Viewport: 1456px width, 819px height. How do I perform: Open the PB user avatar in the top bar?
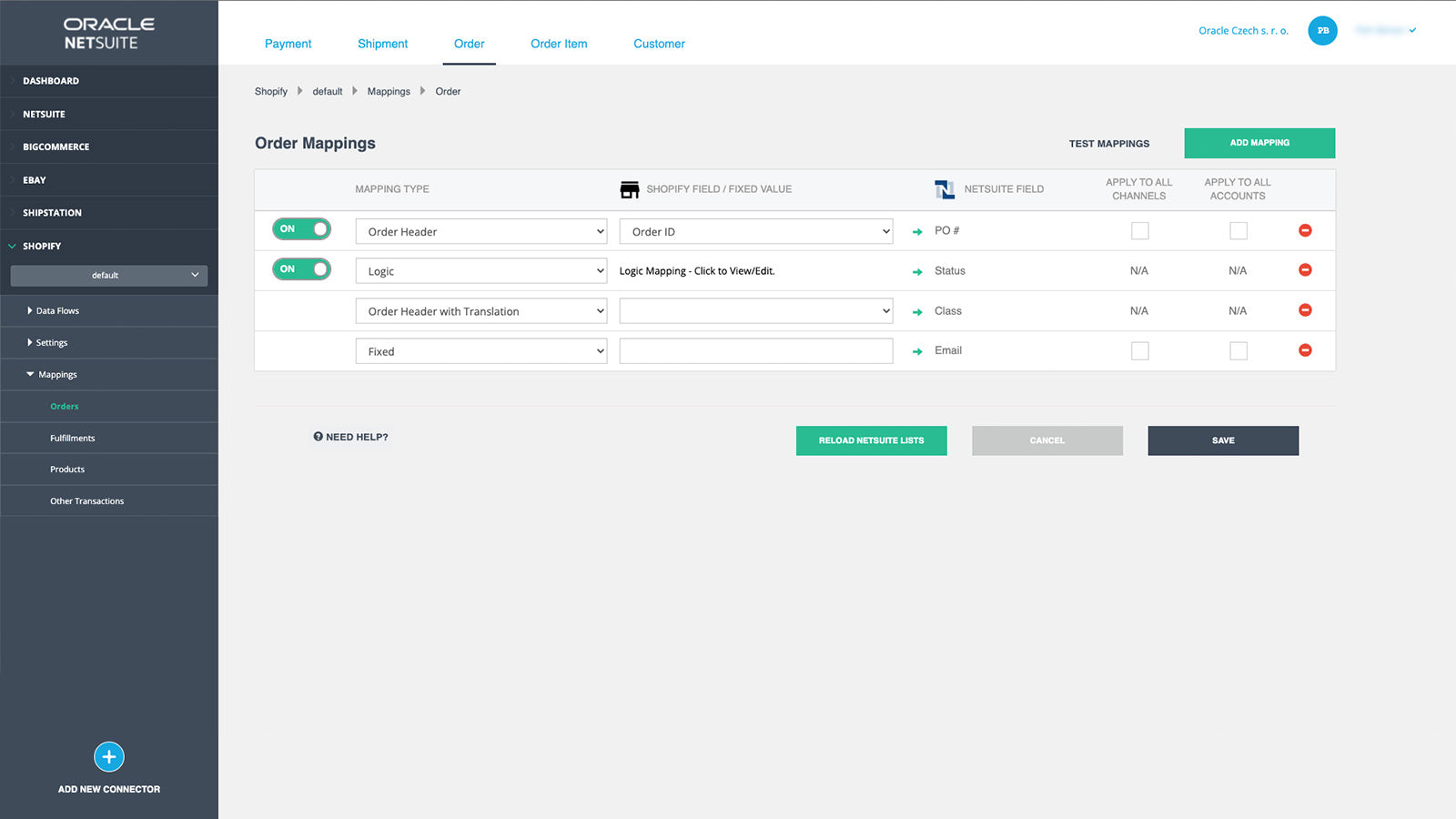(x=1322, y=30)
